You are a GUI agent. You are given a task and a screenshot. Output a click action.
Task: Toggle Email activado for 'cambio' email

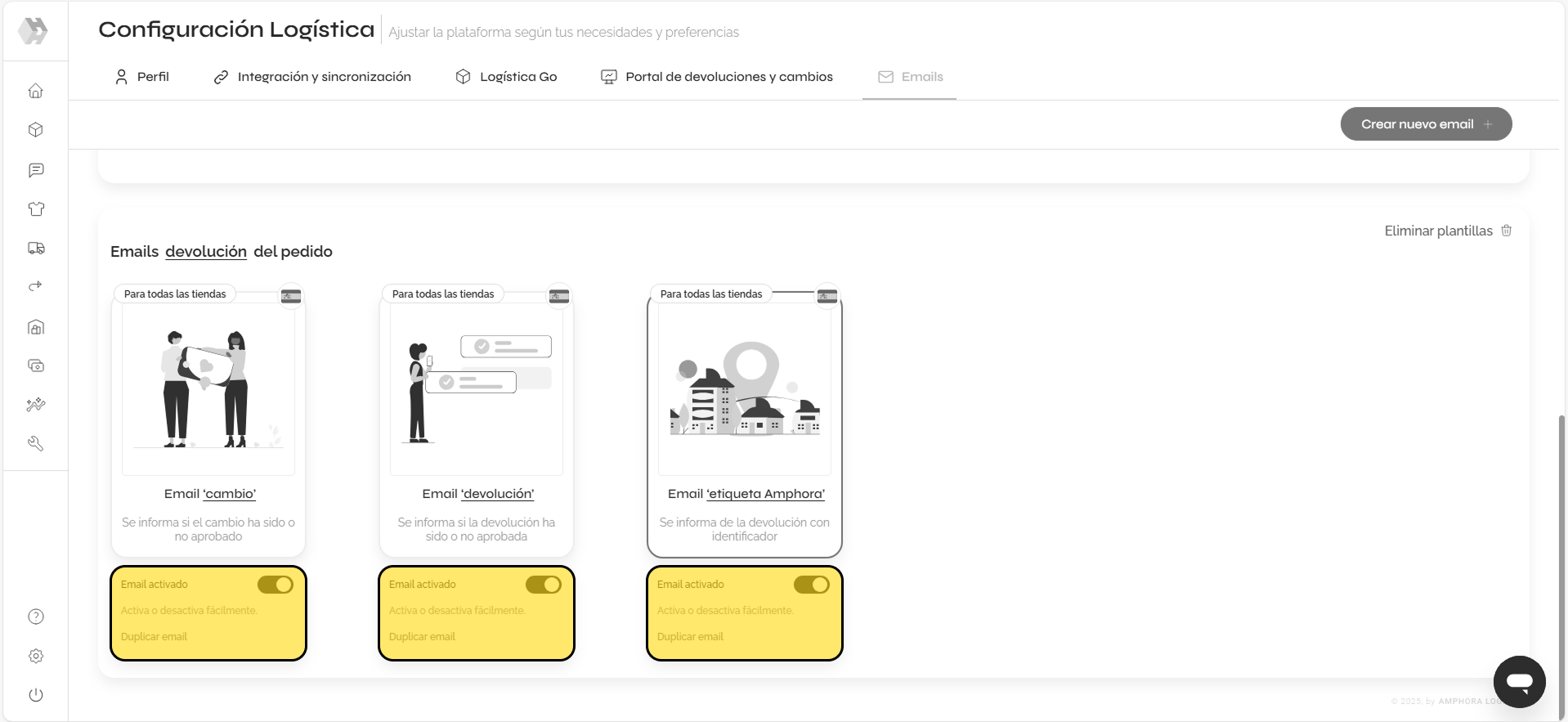pyautogui.click(x=275, y=585)
